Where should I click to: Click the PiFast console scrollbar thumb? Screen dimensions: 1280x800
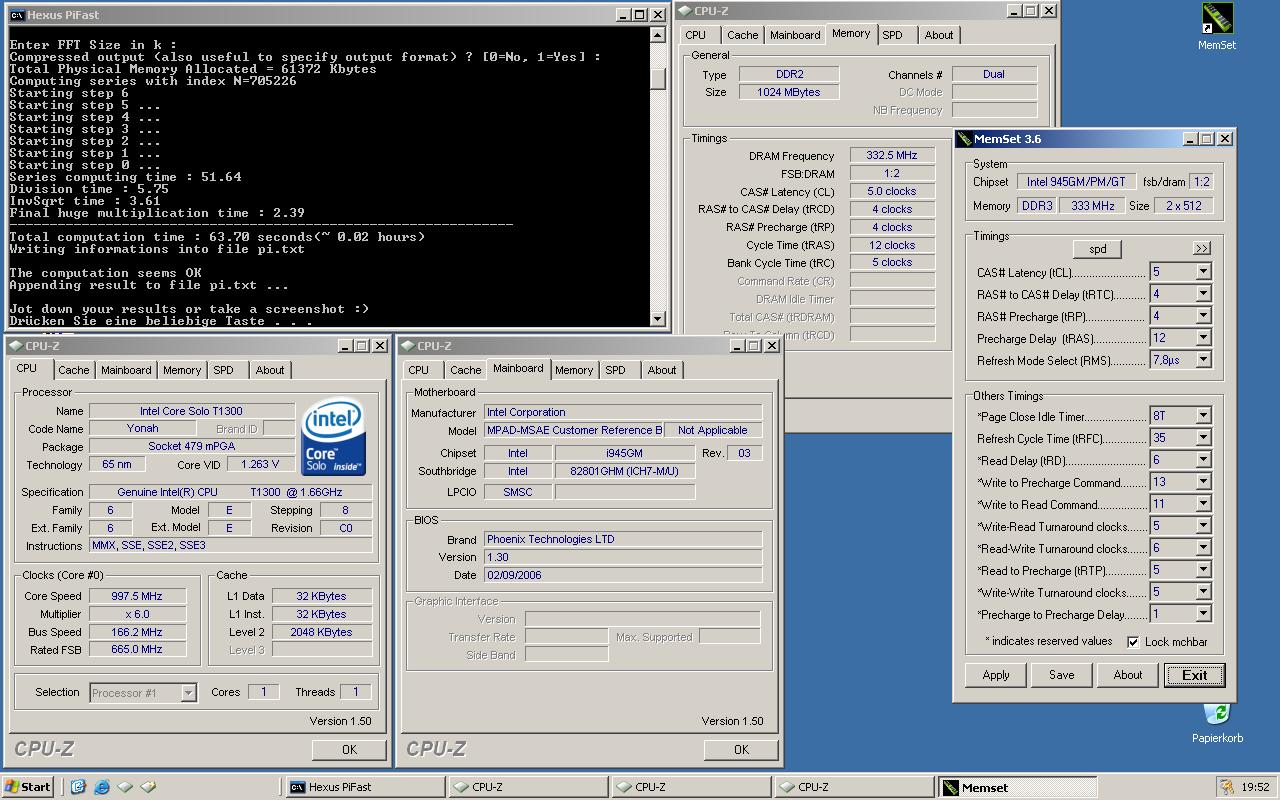pyautogui.click(x=658, y=78)
